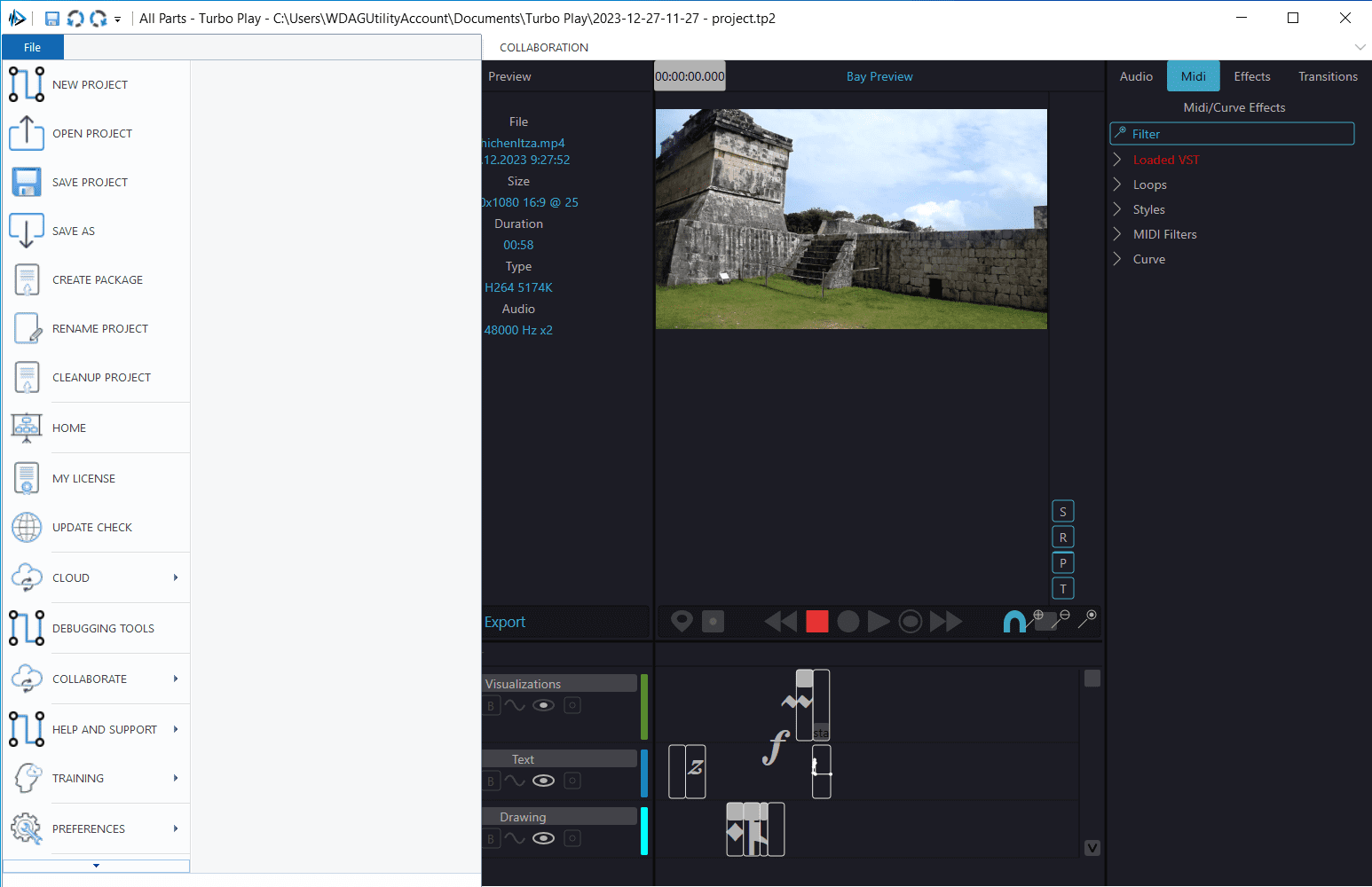Click the save icon in the title bar
This screenshot has height=887, width=1372.
coord(52,19)
